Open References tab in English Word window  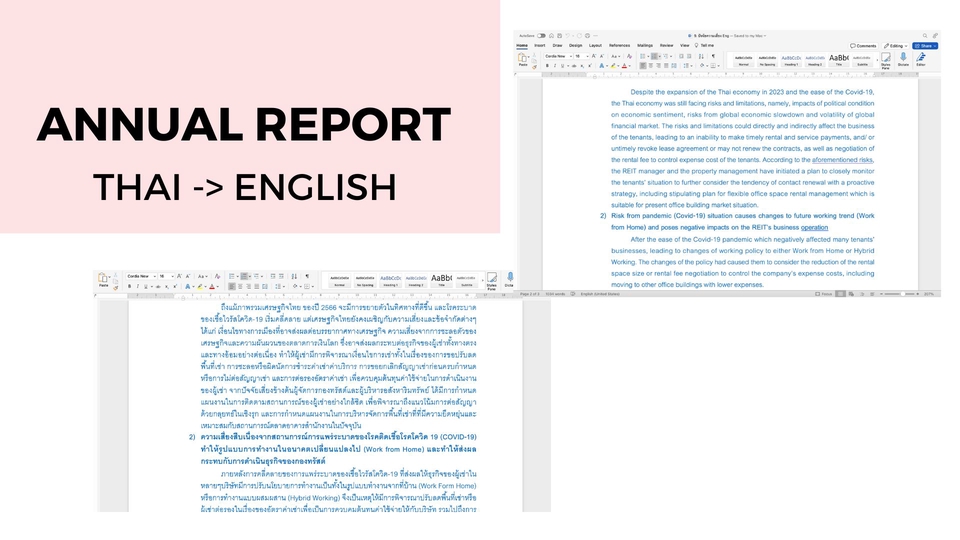620,45
